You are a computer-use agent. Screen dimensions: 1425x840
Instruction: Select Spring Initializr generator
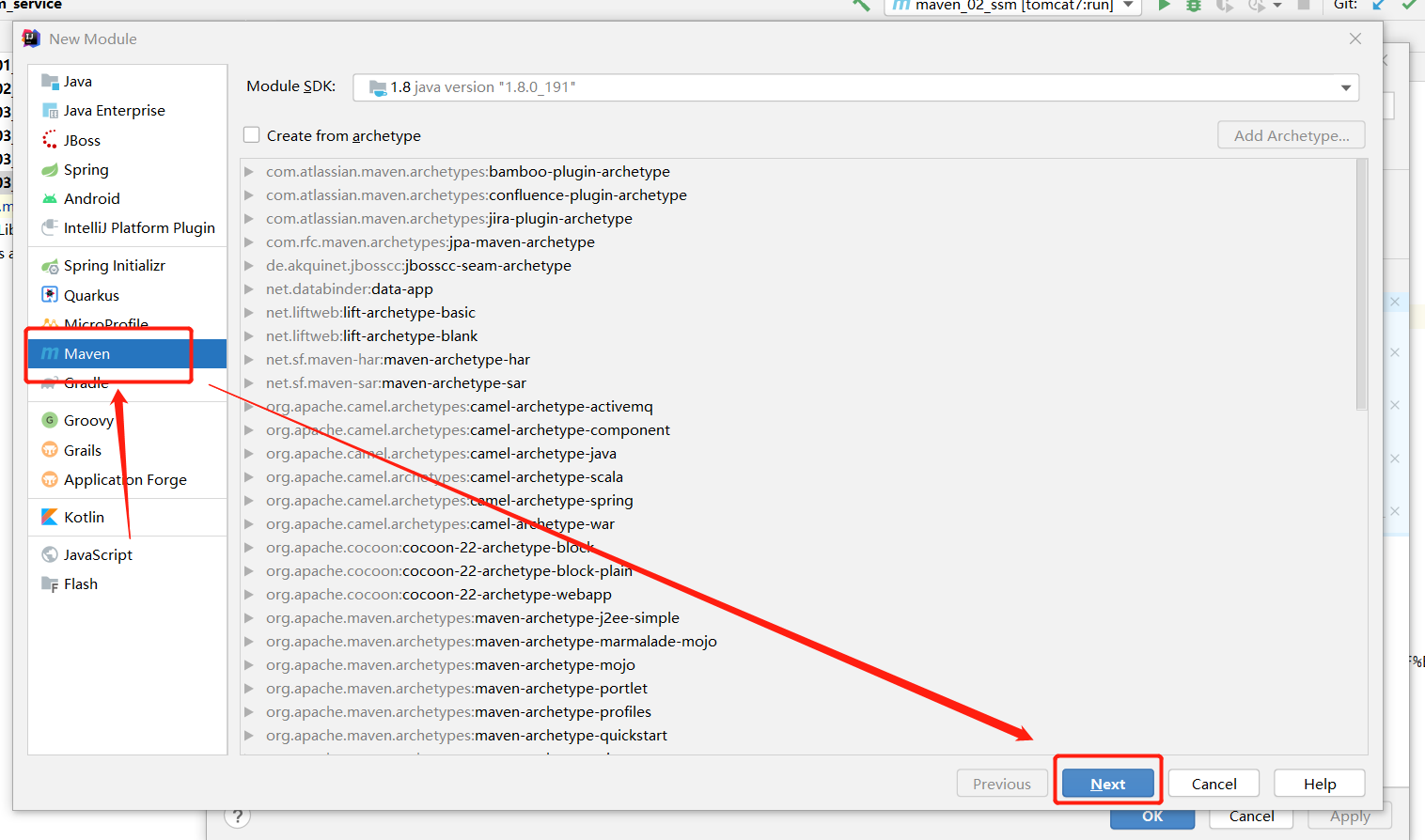pos(127,266)
